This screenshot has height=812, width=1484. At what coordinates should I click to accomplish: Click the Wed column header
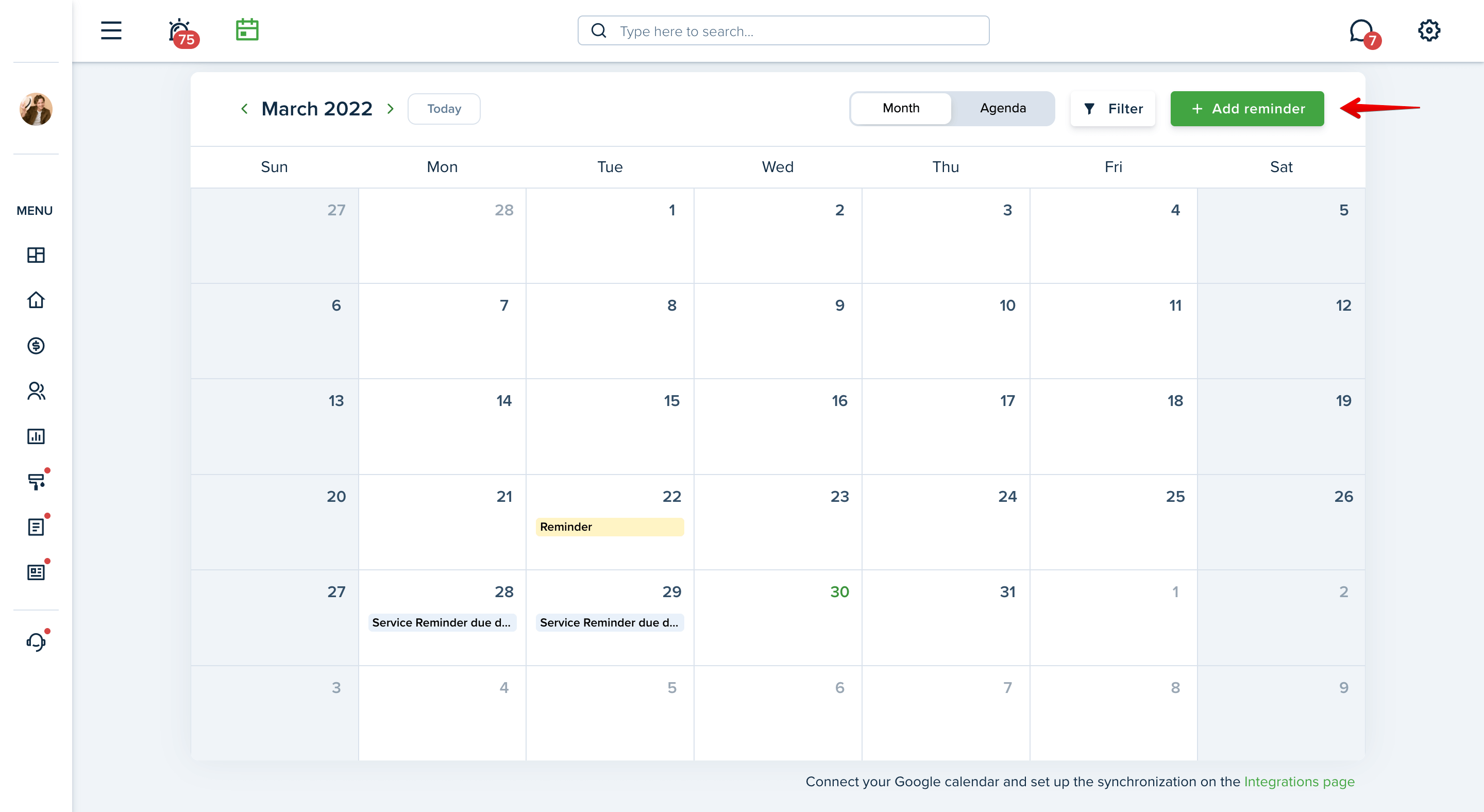coord(778,167)
